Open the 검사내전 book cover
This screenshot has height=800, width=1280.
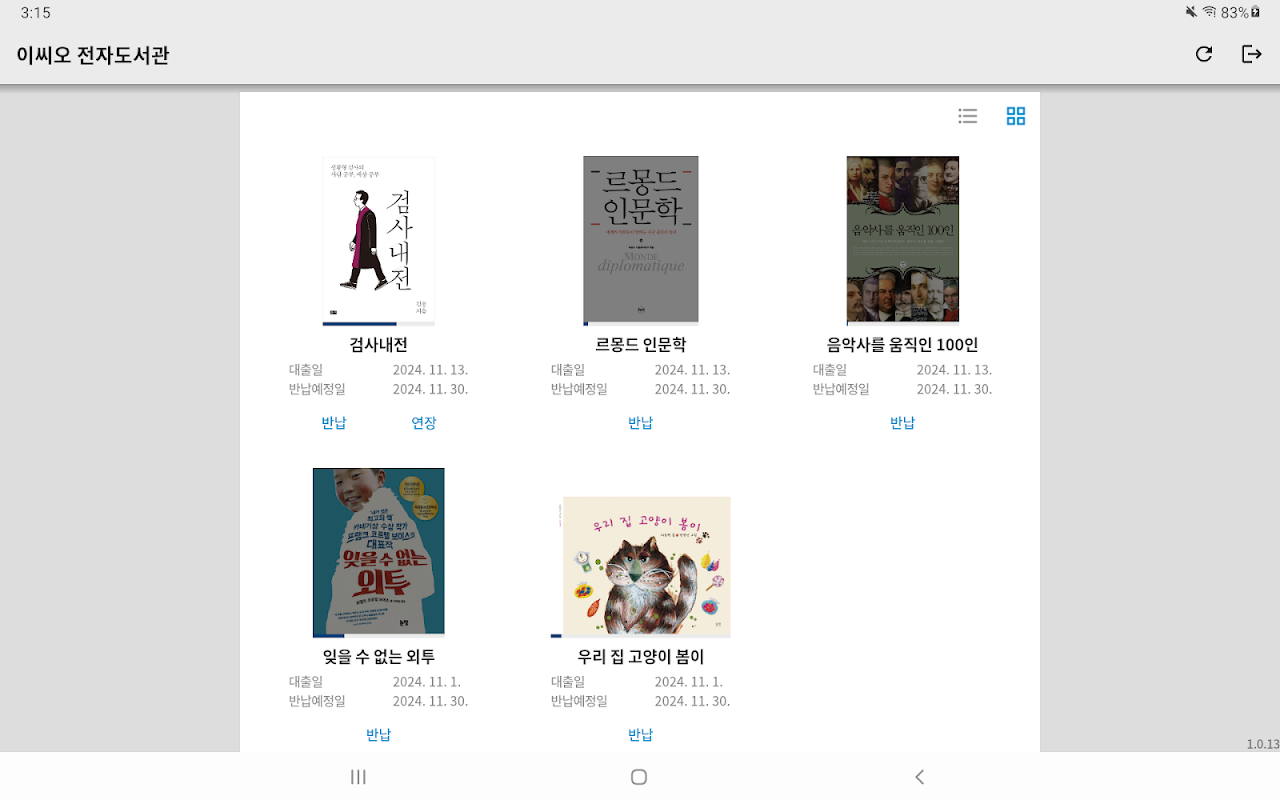tap(379, 241)
